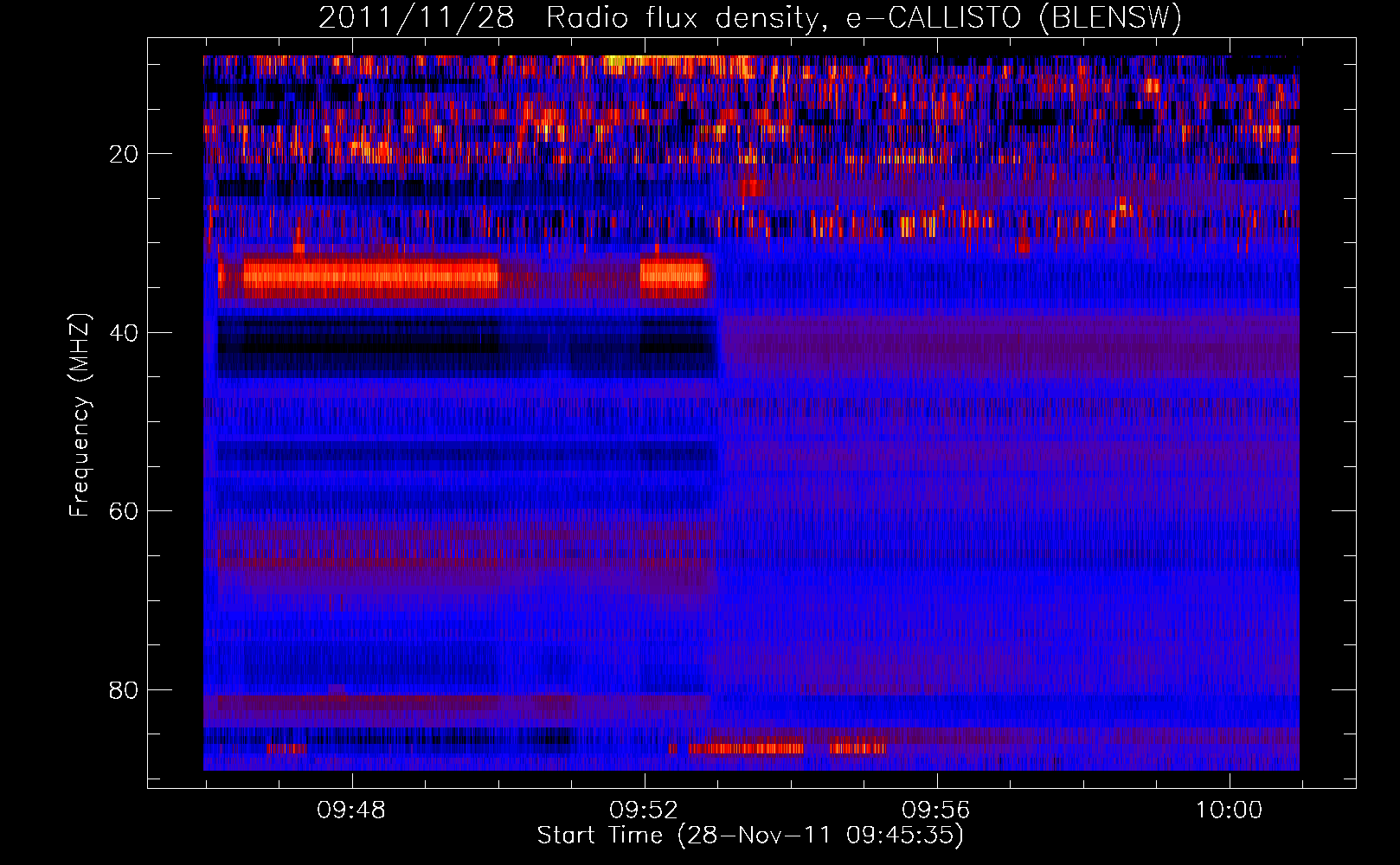Select the 09:52 time tick label
Viewport: 1400px width, 865px height.
(644, 811)
